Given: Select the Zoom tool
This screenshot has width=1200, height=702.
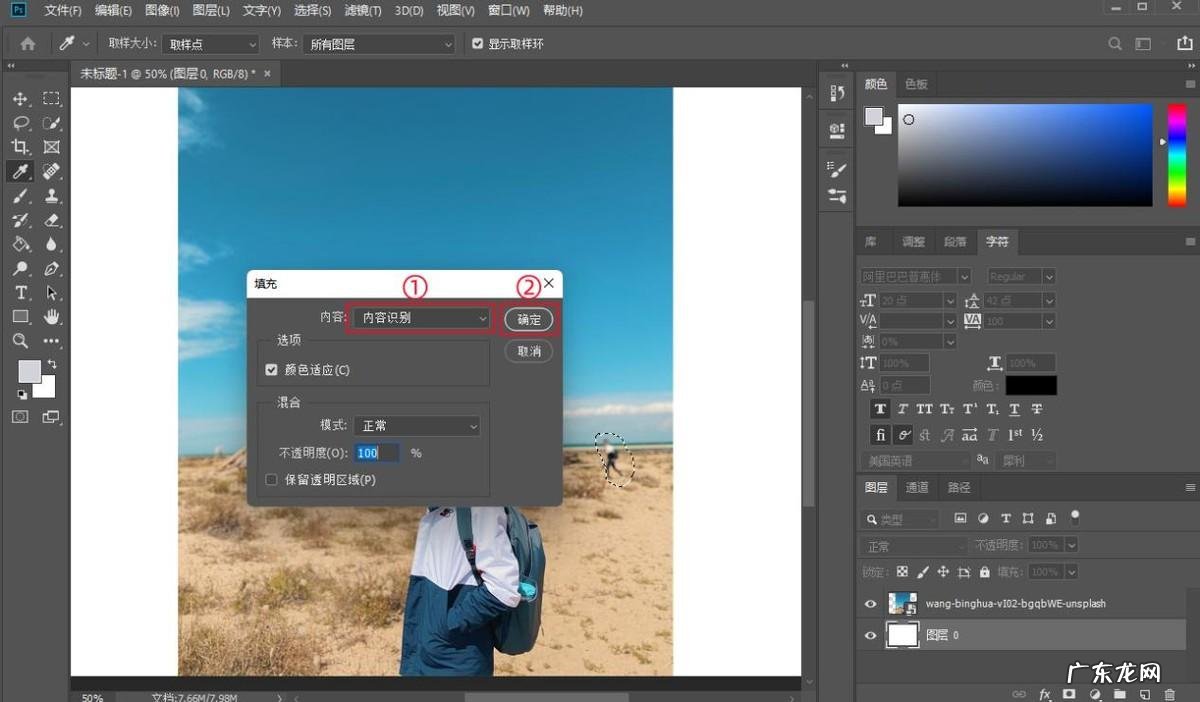Looking at the screenshot, I should tap(20, 341).
